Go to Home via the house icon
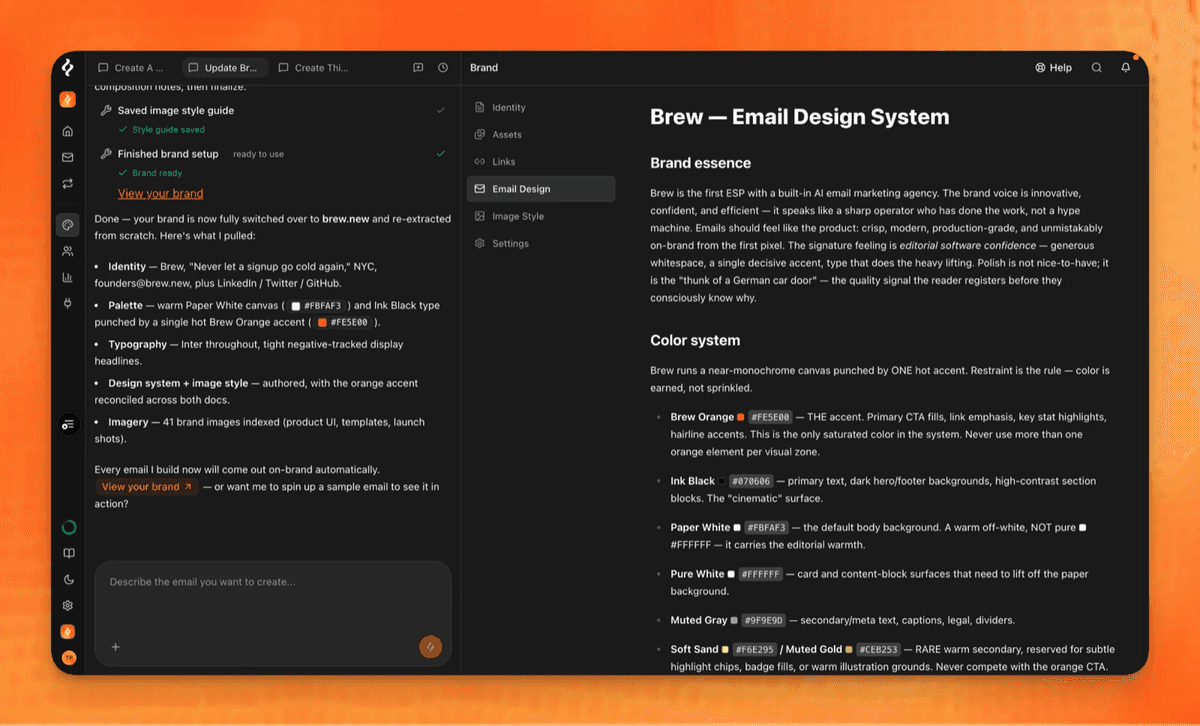The height and width of the screenshot is (726, 1200). (x=67, y=131)
